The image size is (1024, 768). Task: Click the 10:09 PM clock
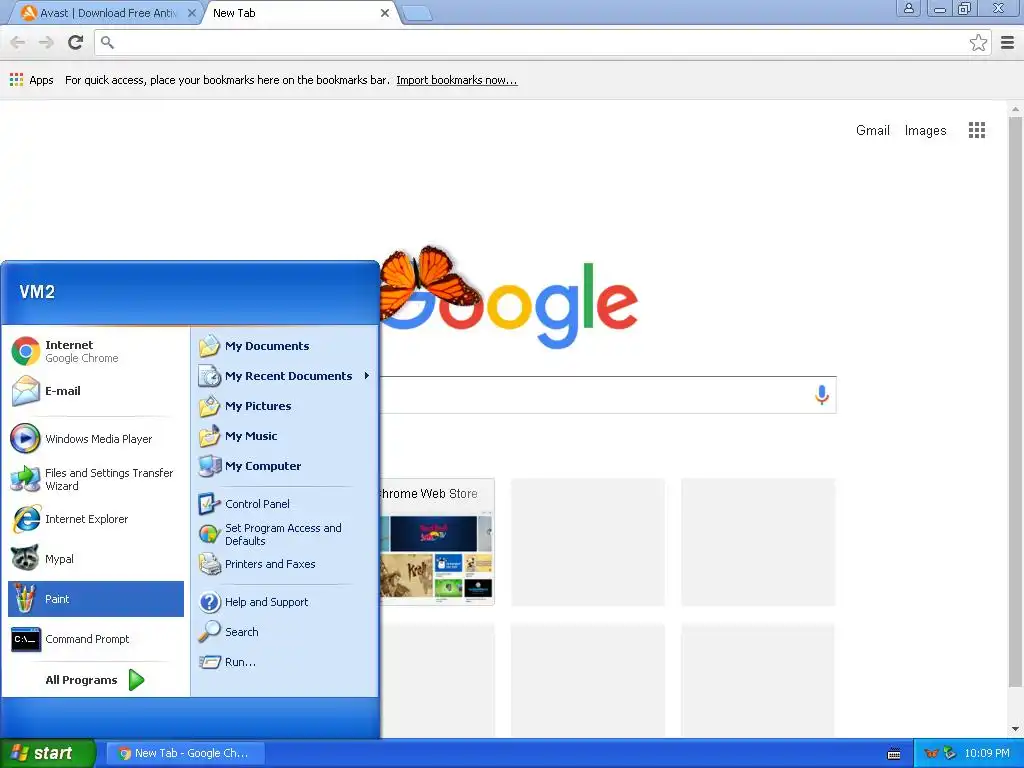[987, 754]
